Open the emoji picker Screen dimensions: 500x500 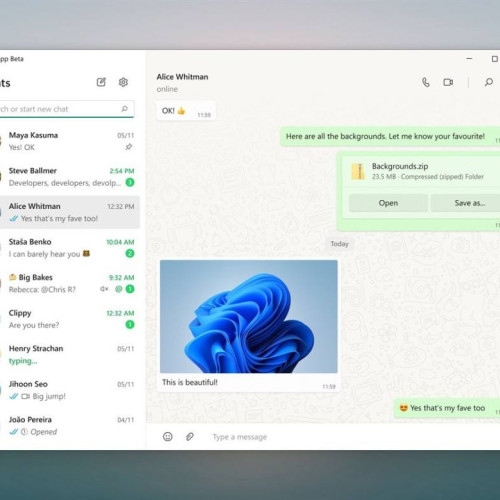coord(168,436)
